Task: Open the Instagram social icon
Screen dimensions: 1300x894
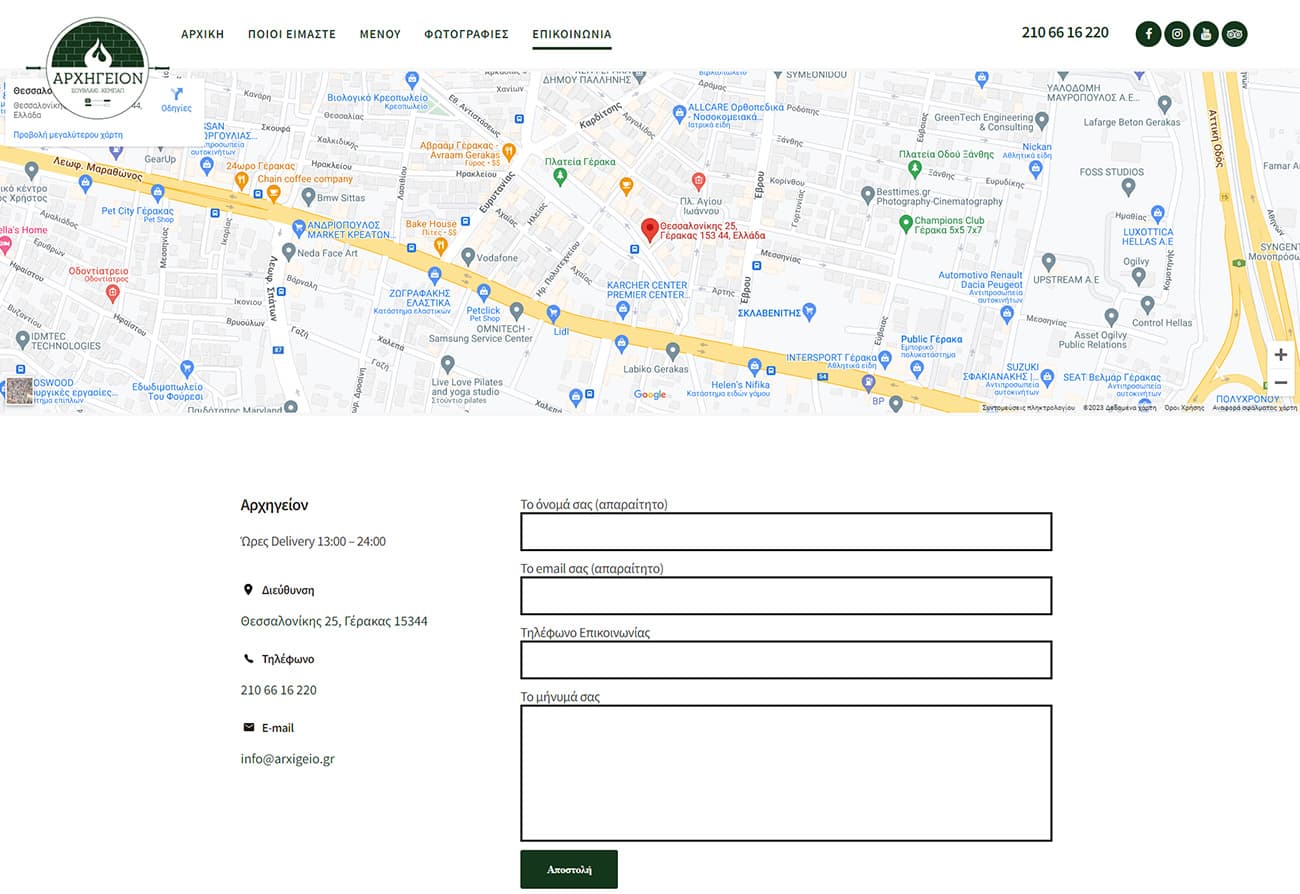Action: click(x=1177, y=34)
